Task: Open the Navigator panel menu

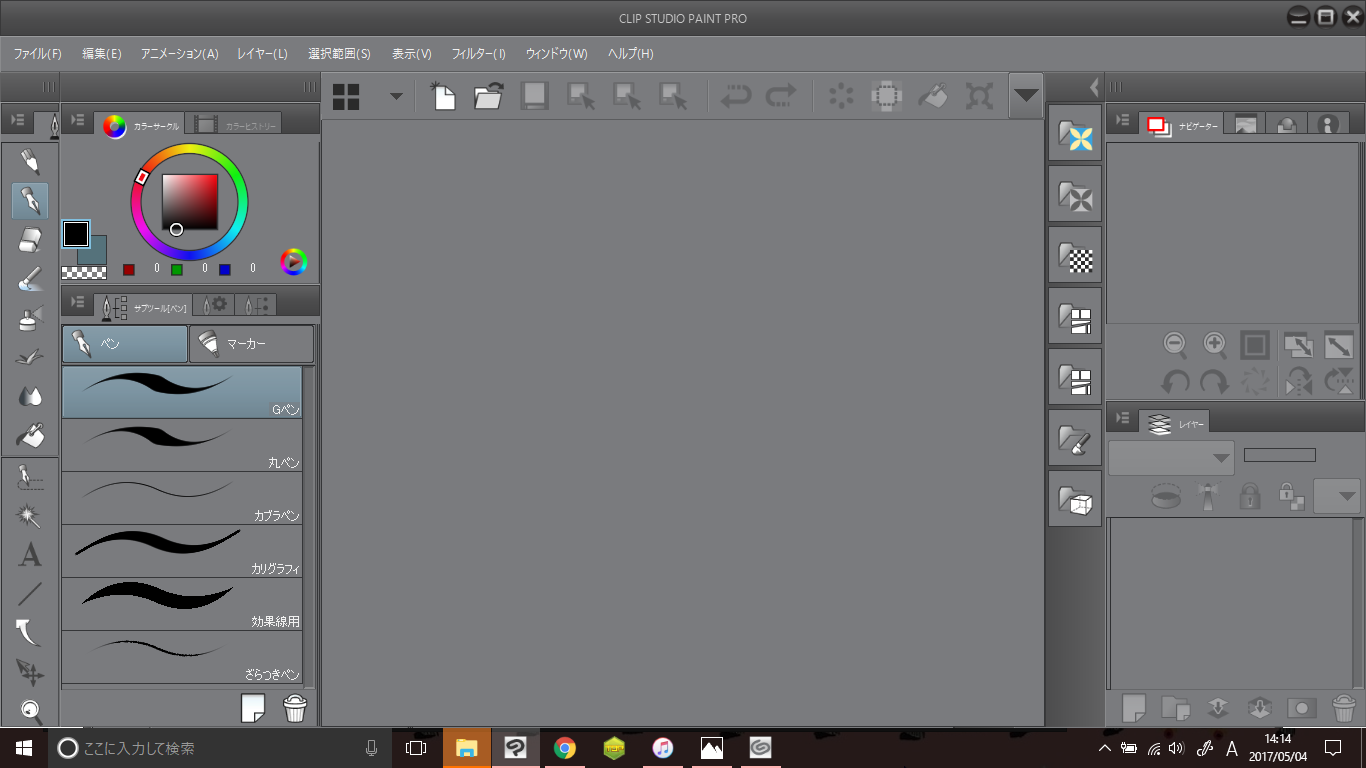Action: click(x=1122, y=121)
